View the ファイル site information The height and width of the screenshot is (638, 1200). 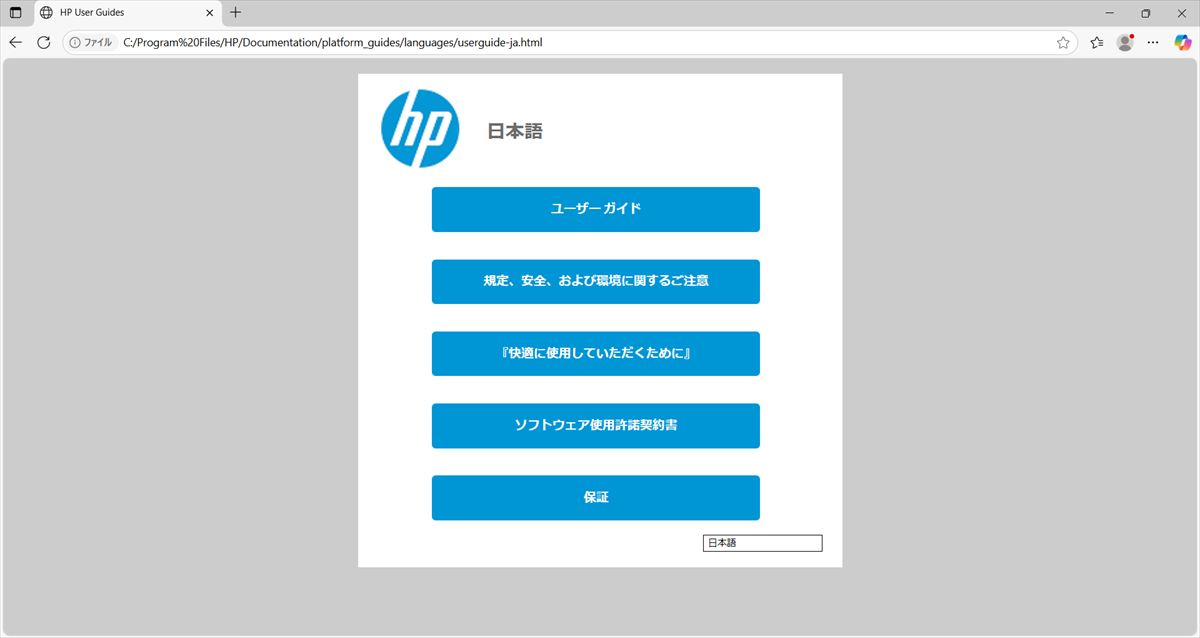(91, 43)
